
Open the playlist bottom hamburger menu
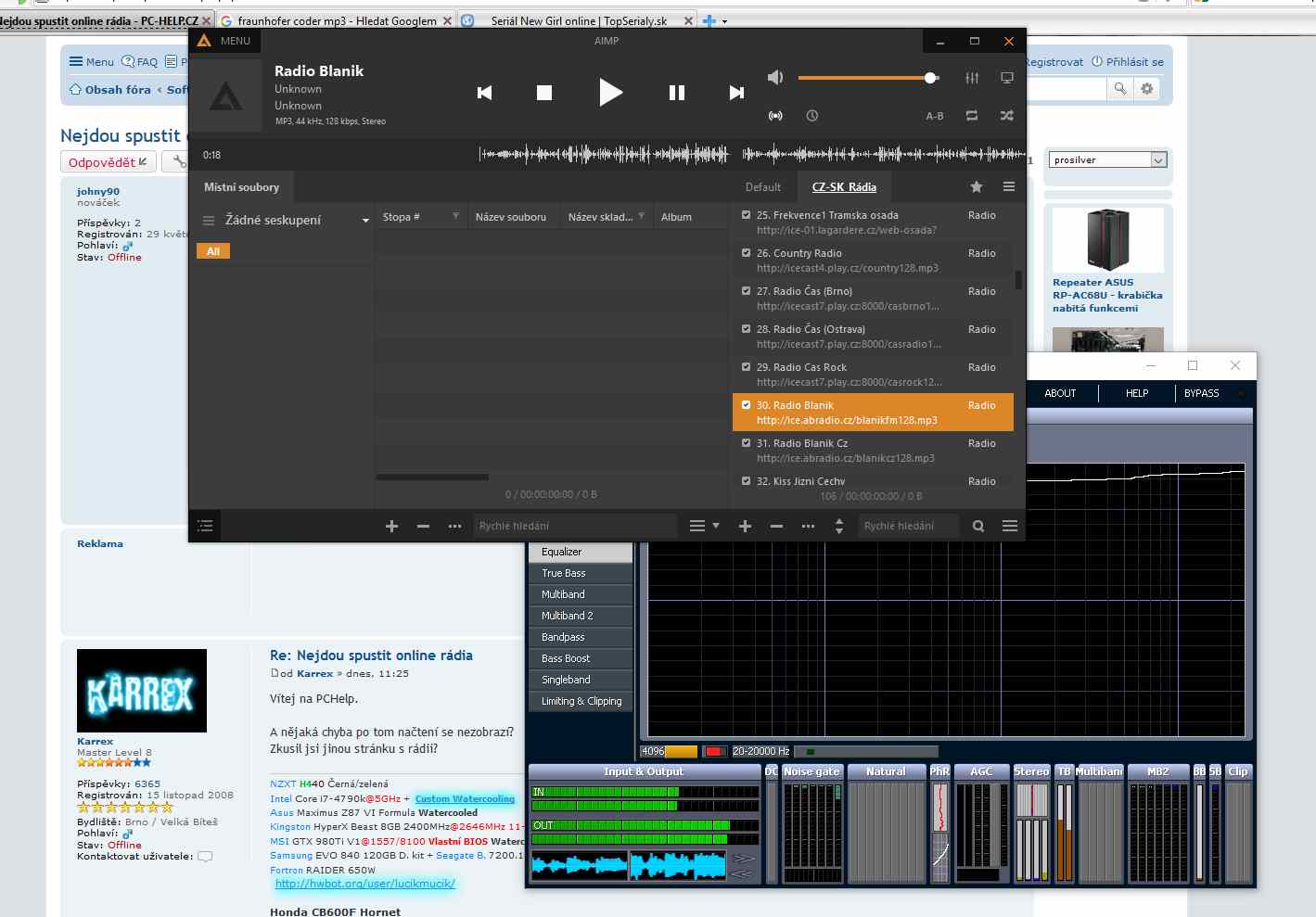1010,526
